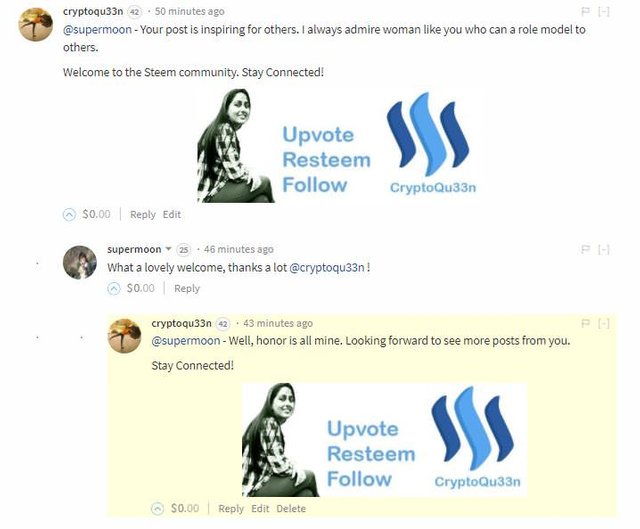This screenshot has width=640, height=529.
Task: Open the @supermoon mention in the first comment
Action: [97, 30]
